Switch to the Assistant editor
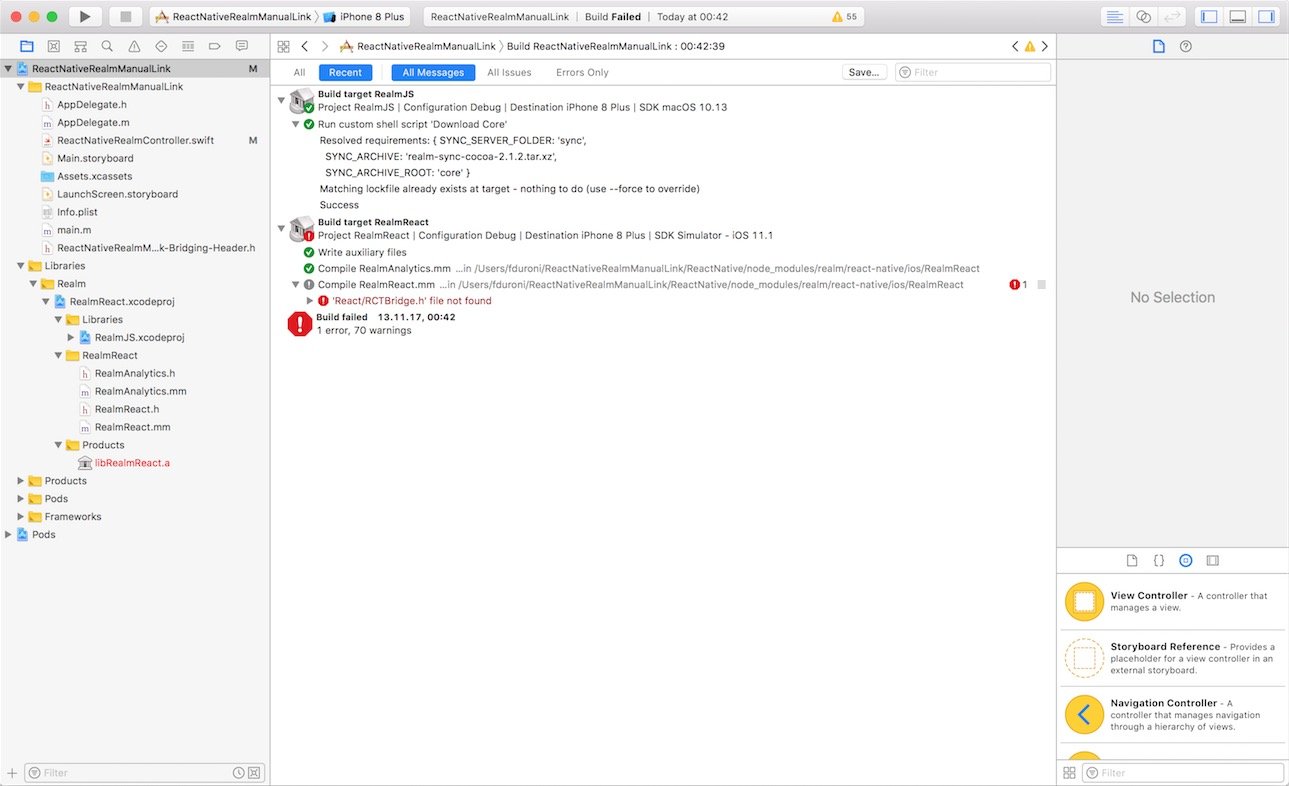 1143,16
